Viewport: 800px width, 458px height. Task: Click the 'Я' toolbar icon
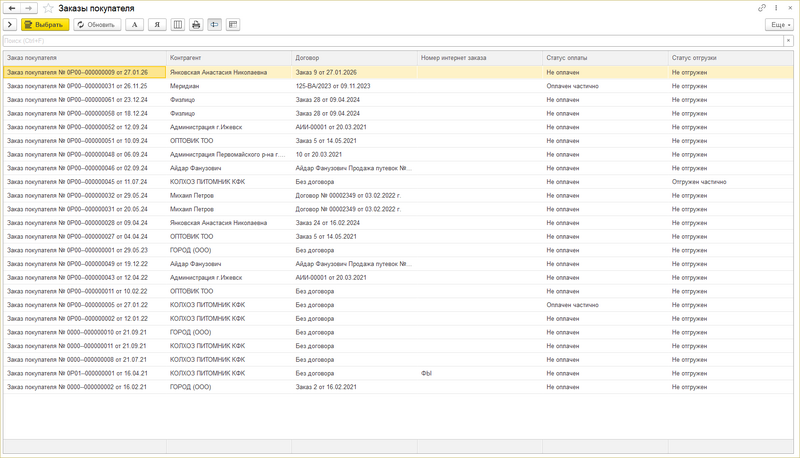[x=157, y=25]
